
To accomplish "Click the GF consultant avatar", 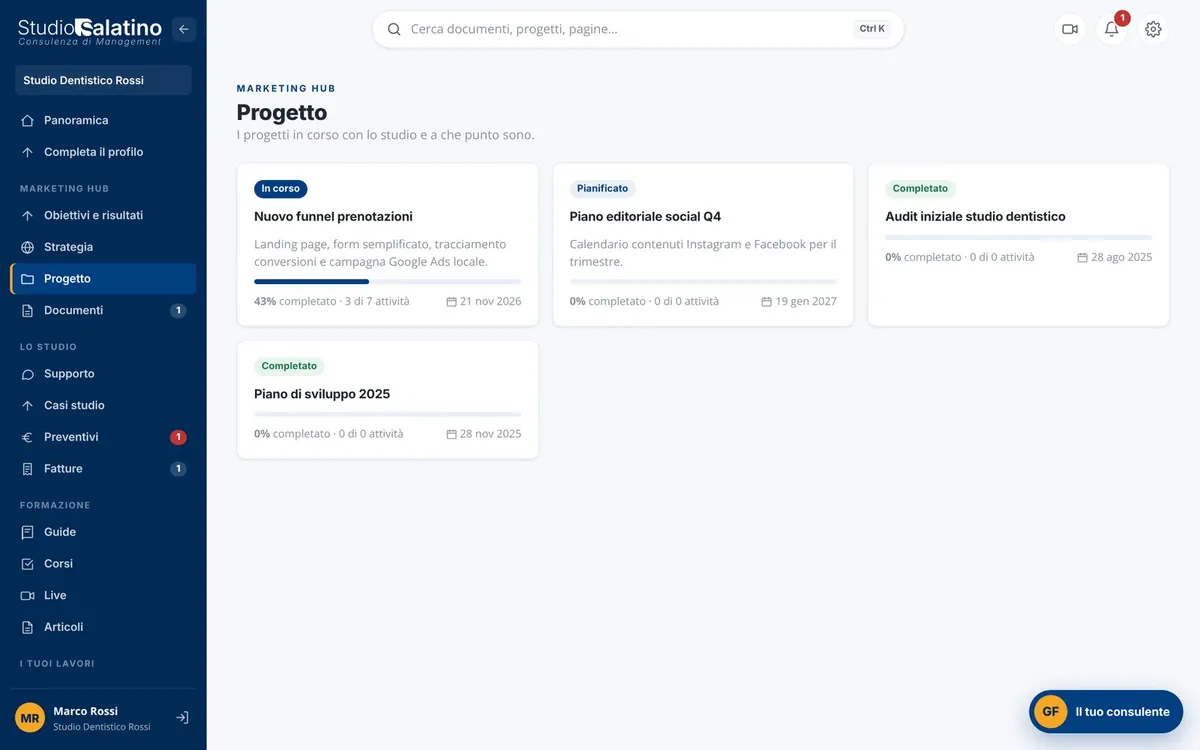I will [1050, 712].
